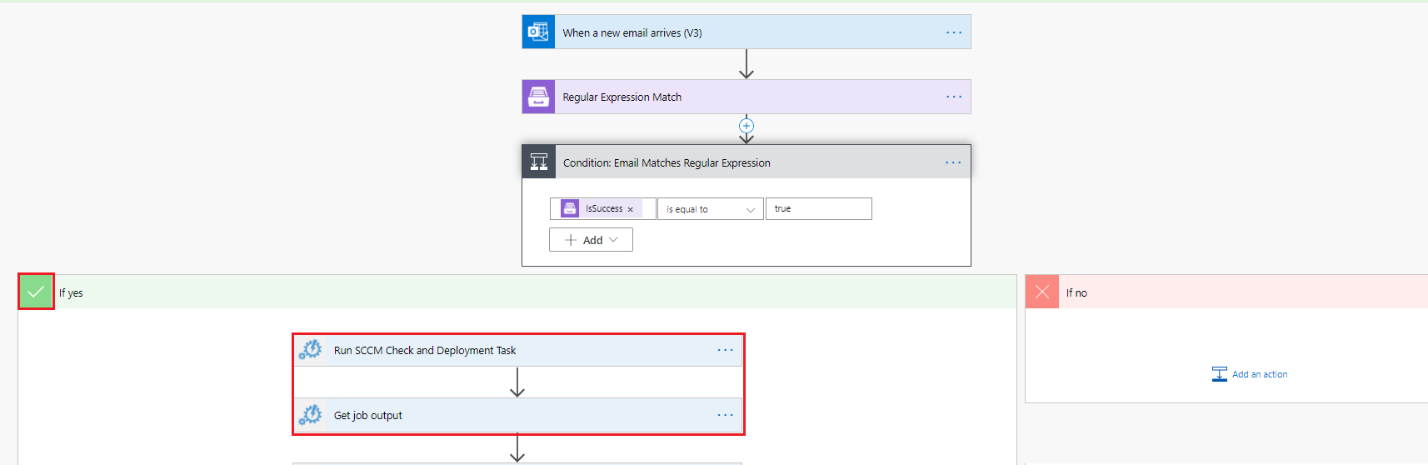
Task: Open ellipsis menu for Run SCCM task
Action: (x=725, y=350)
